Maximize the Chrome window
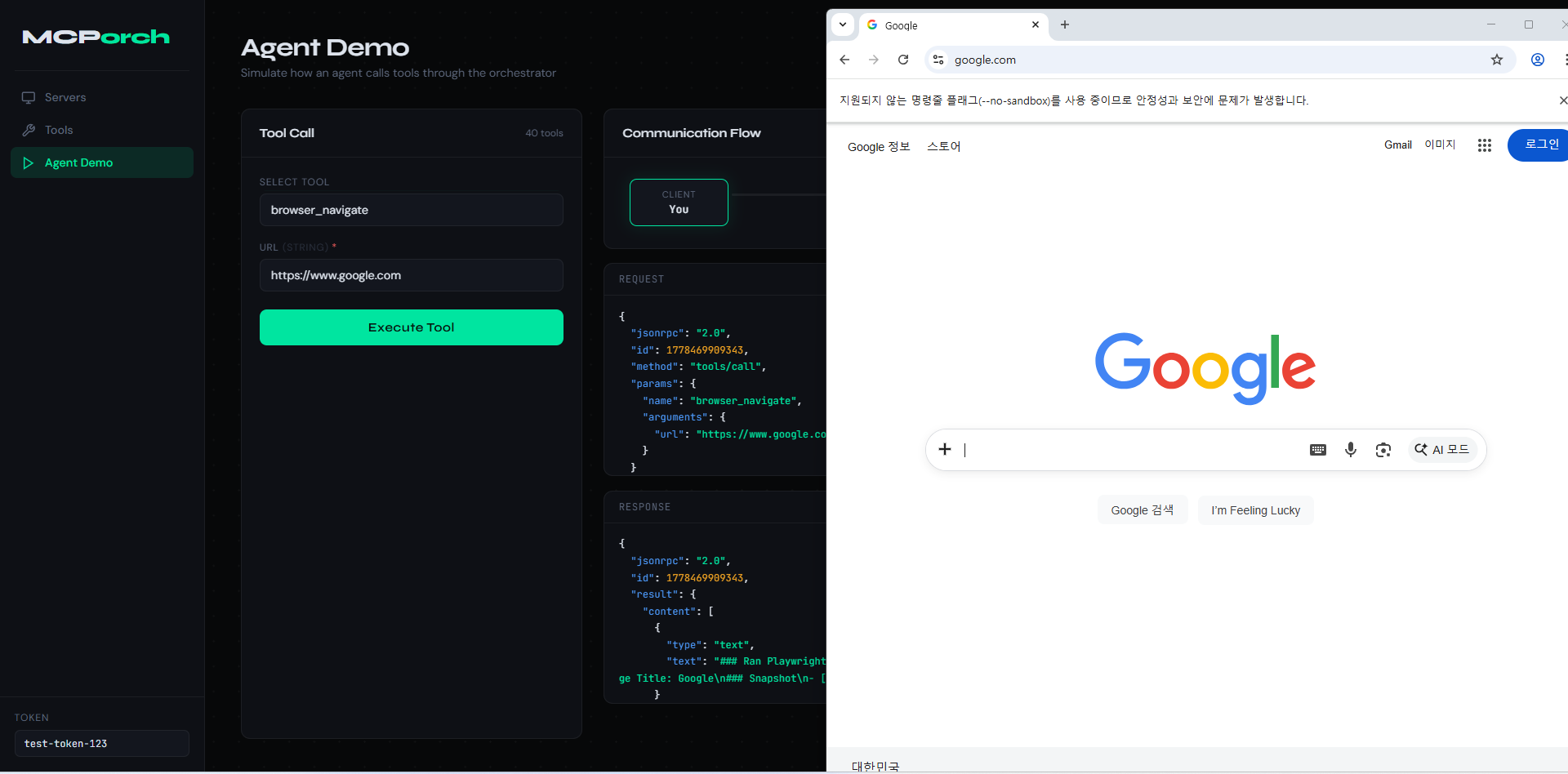This screenshot has width=1568, height=774. point(1529,24)
